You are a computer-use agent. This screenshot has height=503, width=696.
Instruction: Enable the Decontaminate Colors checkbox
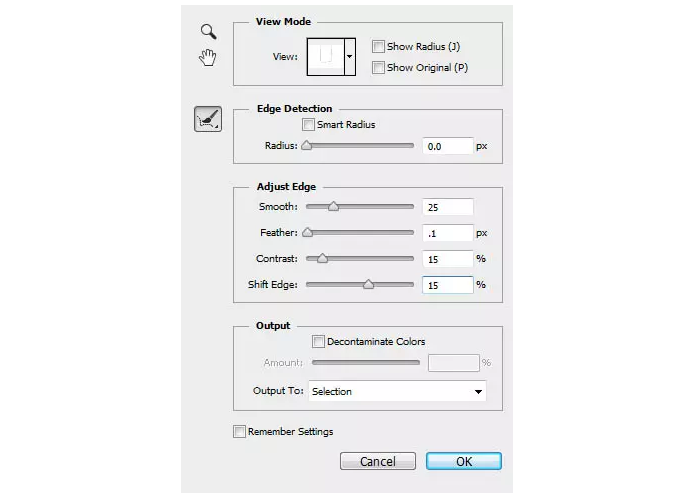pos(319,342)
